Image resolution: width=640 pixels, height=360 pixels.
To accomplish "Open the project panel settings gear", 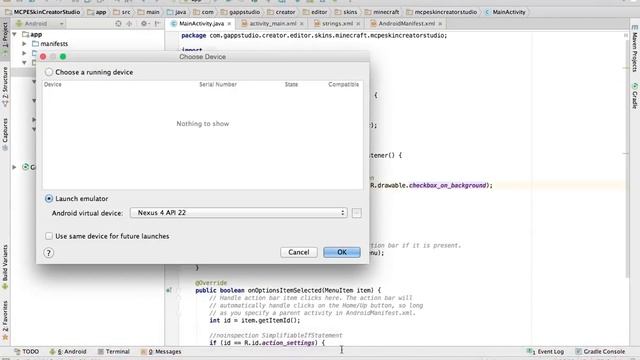I will point(144,24).
